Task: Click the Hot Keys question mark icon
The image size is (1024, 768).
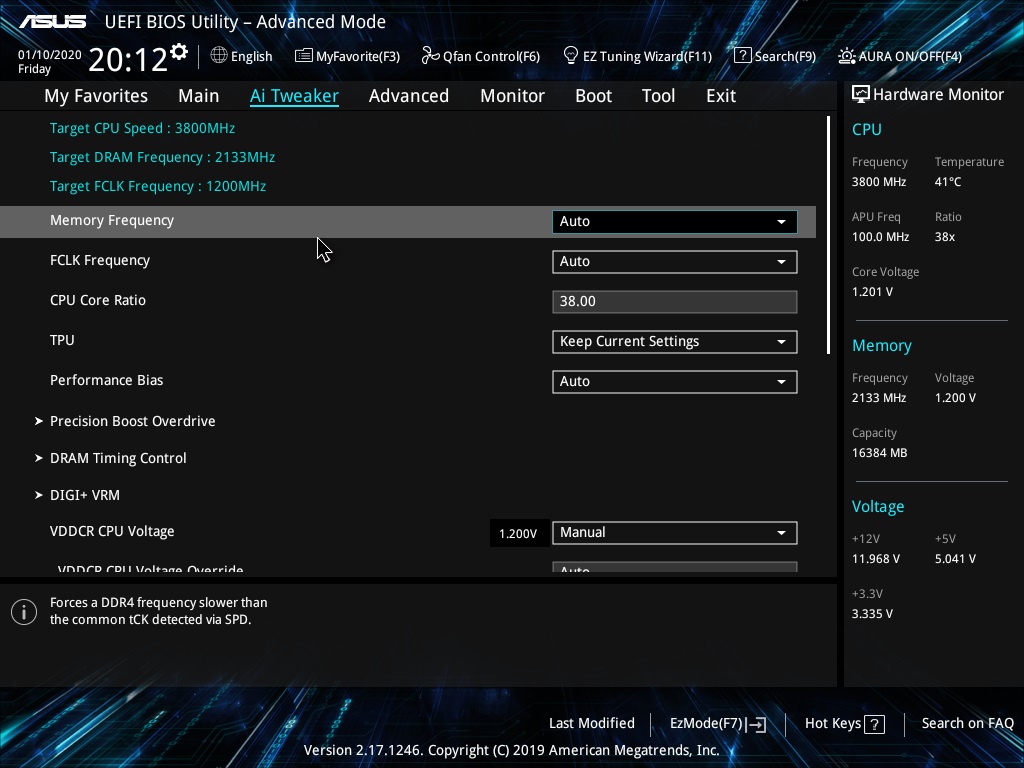Action: tap(874, 724)
